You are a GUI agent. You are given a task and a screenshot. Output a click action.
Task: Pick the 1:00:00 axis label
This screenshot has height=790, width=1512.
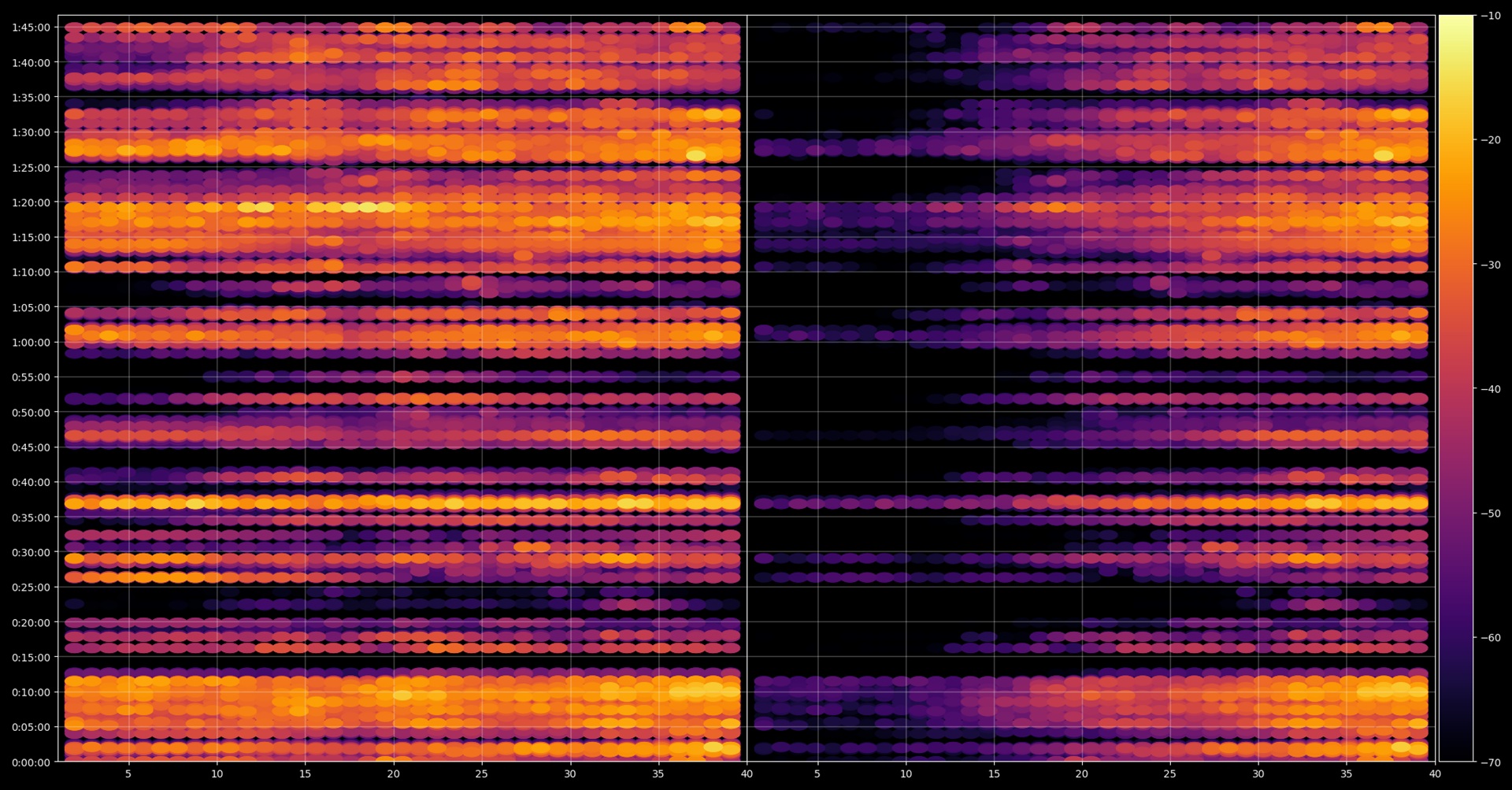point(31,343)
